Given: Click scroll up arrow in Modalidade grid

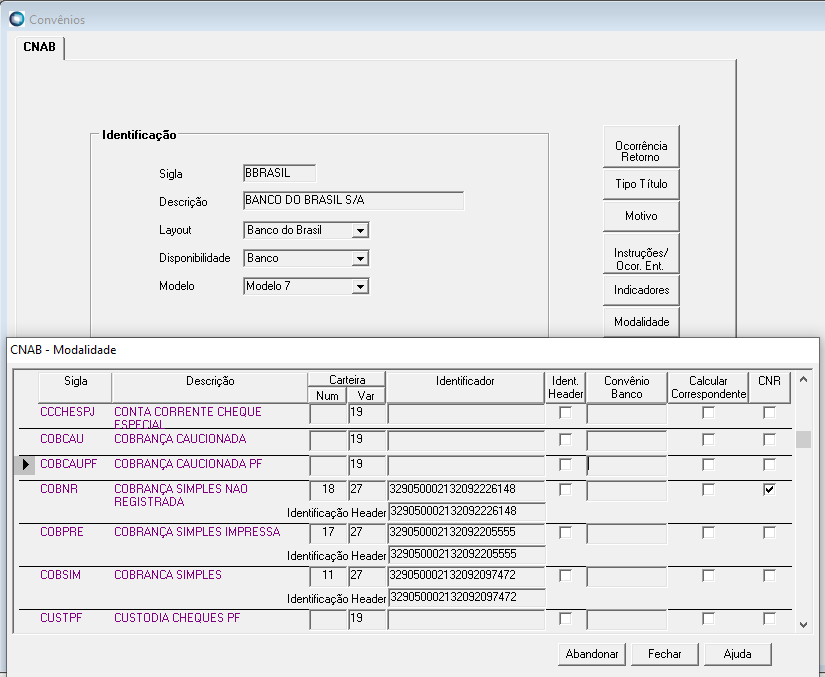Looking at the screenshot, I should click(803, 379).
